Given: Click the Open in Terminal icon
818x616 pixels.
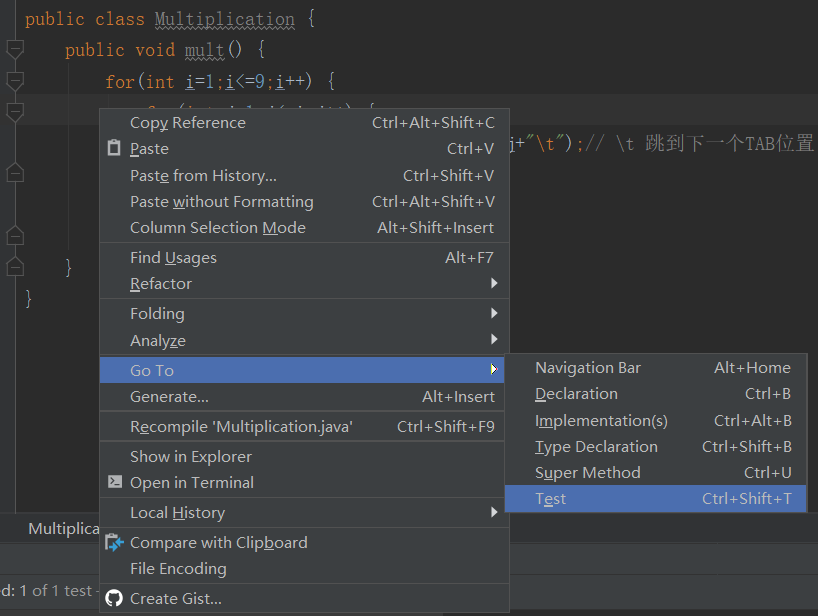Looking at the screenshot, I should pyautogui.click(x=115, y=481).
